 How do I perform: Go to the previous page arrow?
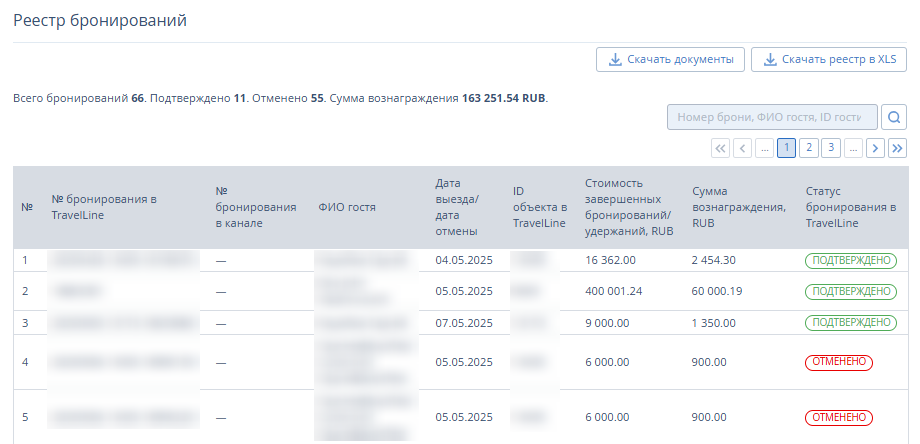pos(742,148)
